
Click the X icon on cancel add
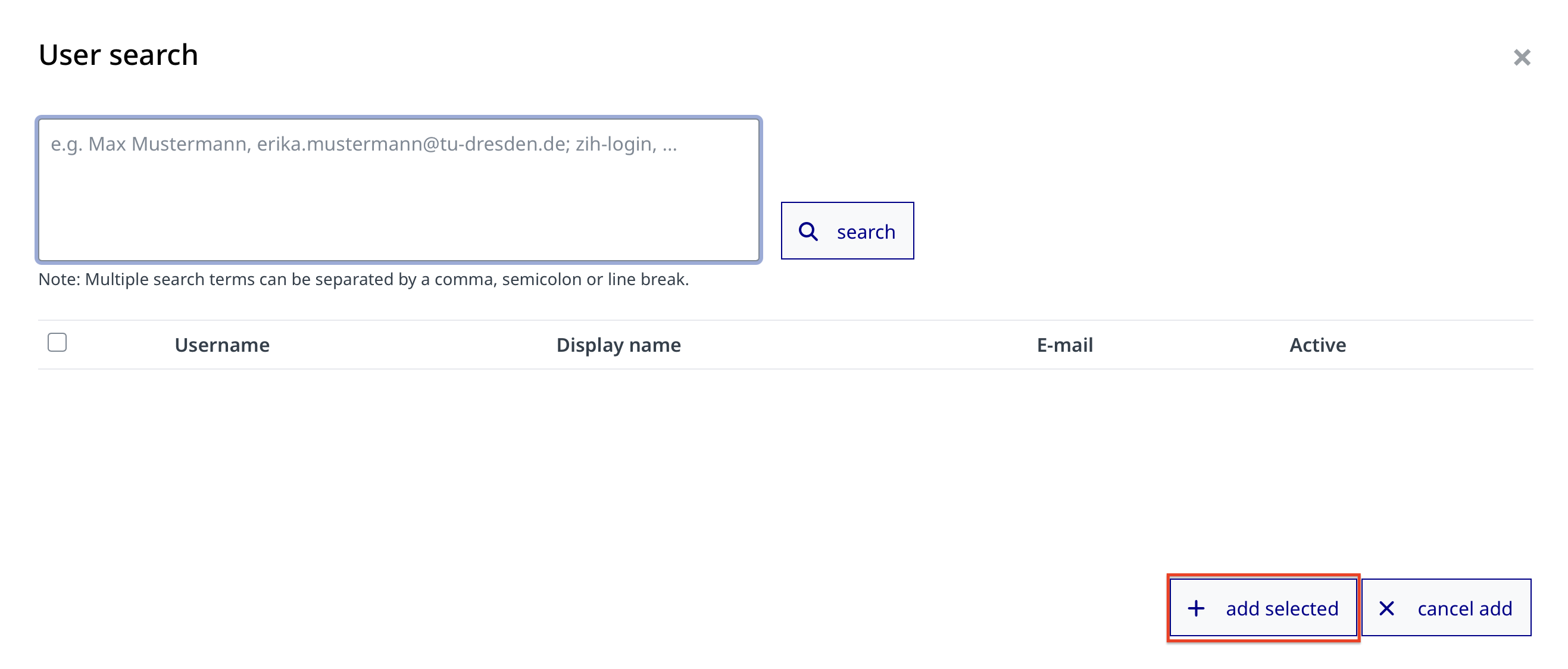pyautogui.click(x=1386, y=608)
